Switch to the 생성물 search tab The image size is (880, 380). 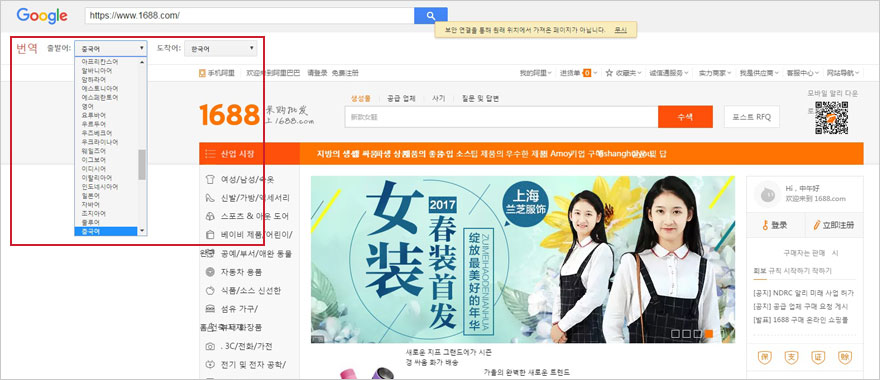click(361, 98)
